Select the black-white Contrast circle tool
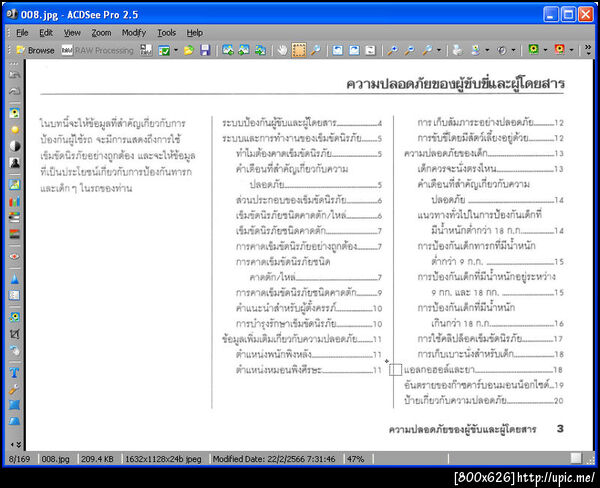600x488 pixels. (x=15, y=146)
